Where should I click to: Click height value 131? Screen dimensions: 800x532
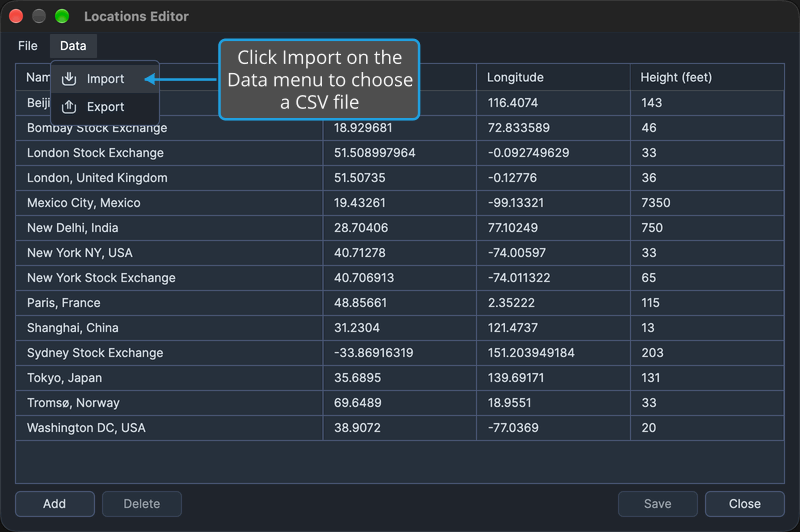[651, 378]
